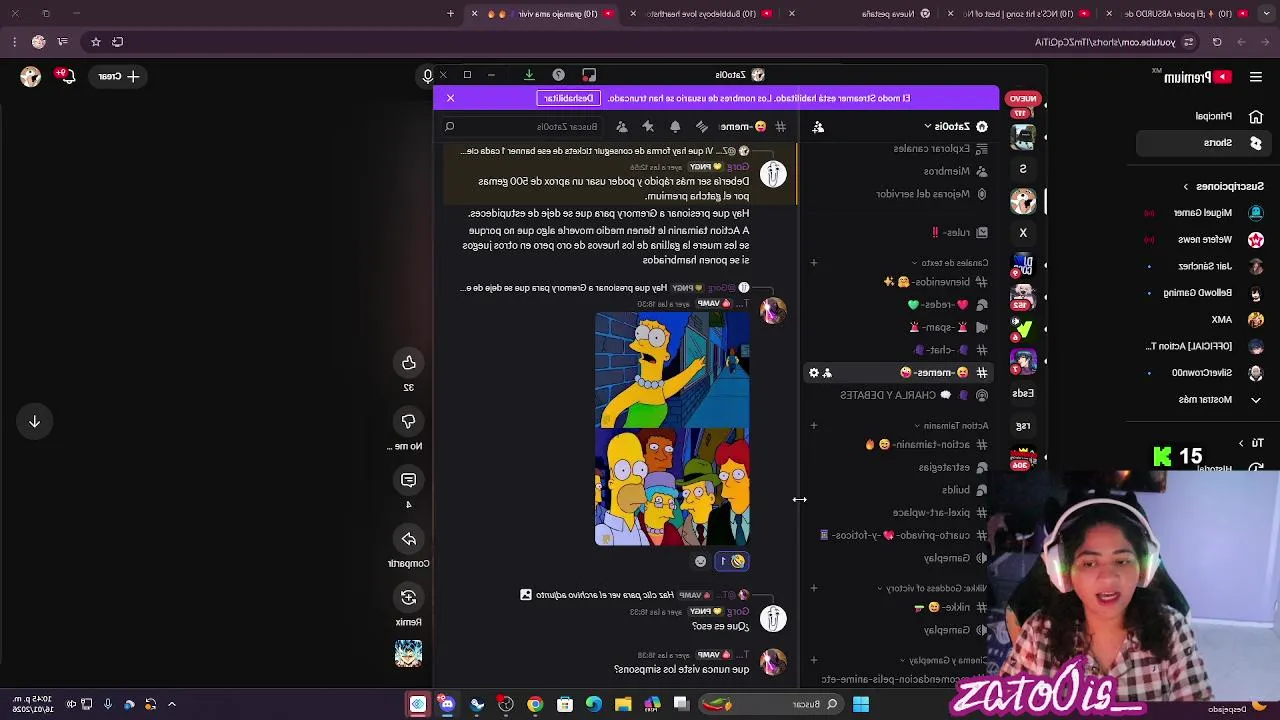
Task: Click the YouTube Premium logo
Action: 1200,76
